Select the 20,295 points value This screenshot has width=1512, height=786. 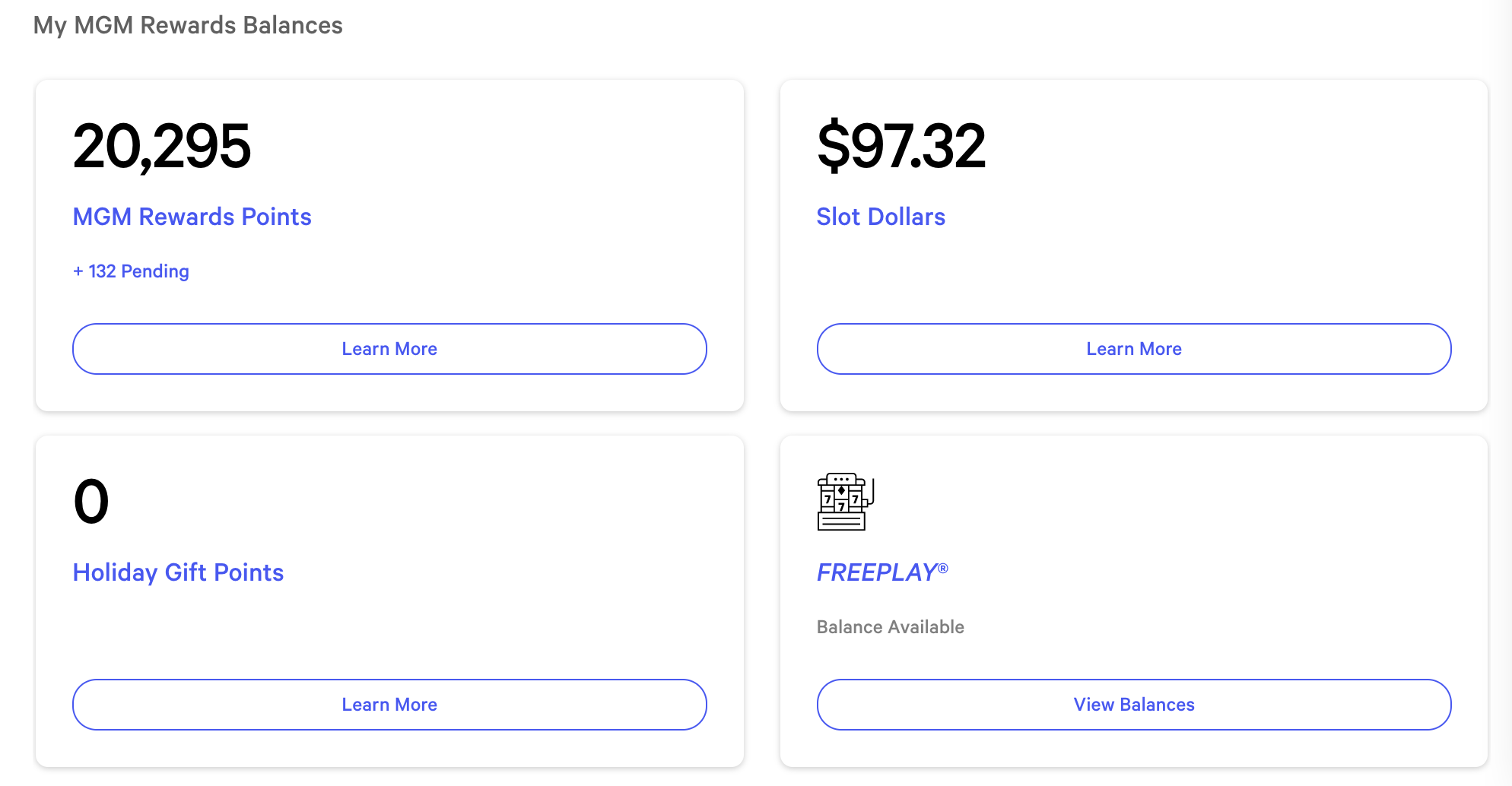click(x=162, y=146)
